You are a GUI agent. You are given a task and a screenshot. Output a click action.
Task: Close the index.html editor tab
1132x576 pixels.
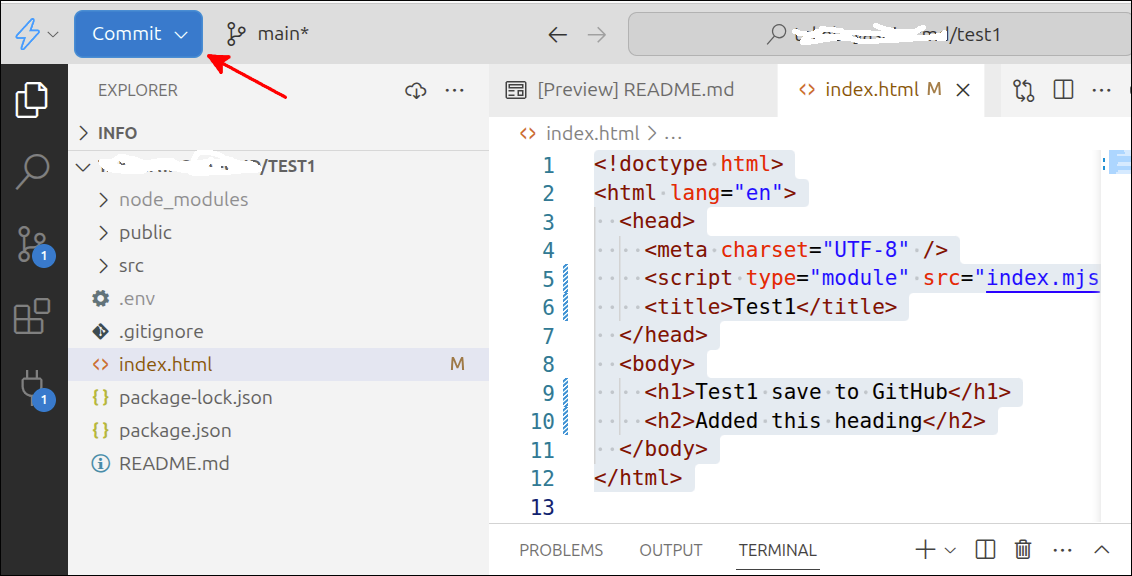click(963, 90)
